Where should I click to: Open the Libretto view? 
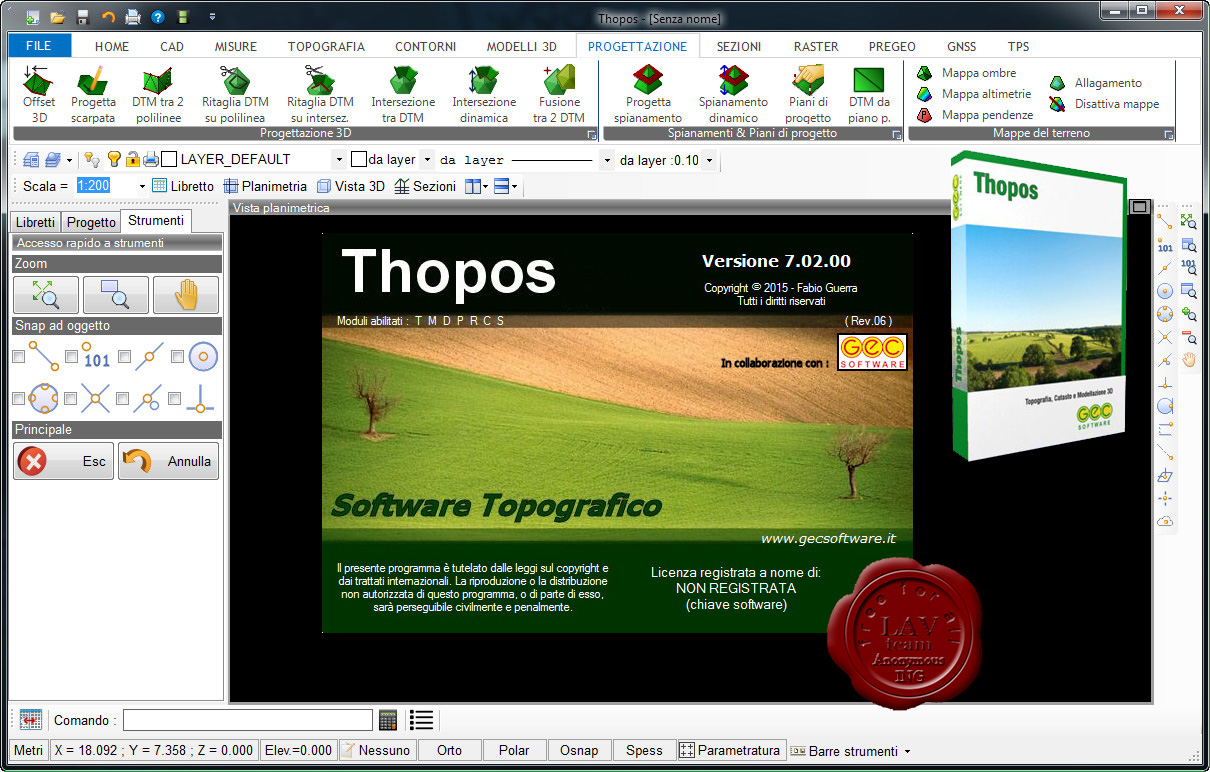pyautogui.click(x=183, y=186)
